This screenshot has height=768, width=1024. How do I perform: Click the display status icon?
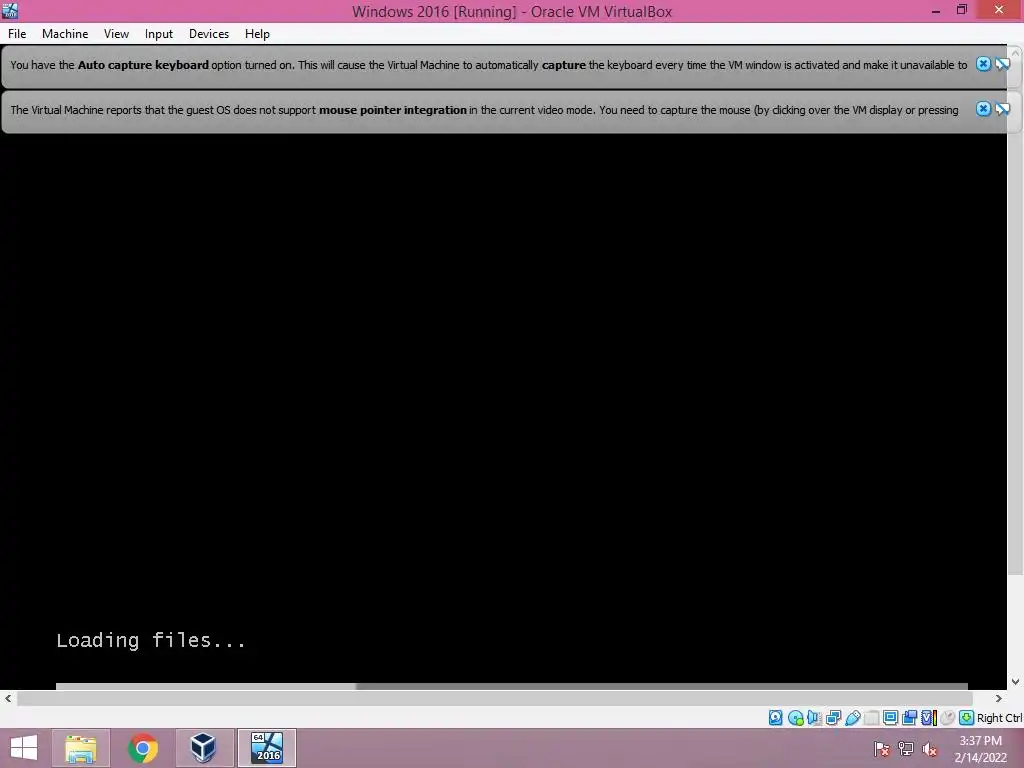point(890,718)
